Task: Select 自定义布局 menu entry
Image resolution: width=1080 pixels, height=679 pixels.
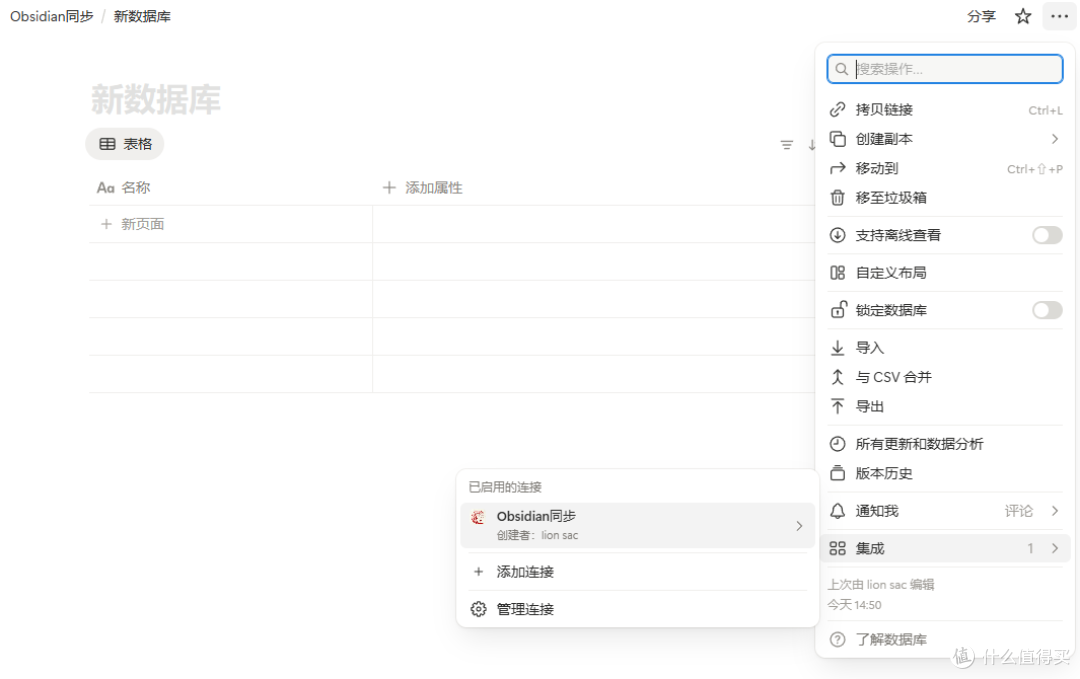Action: [946, 273]
